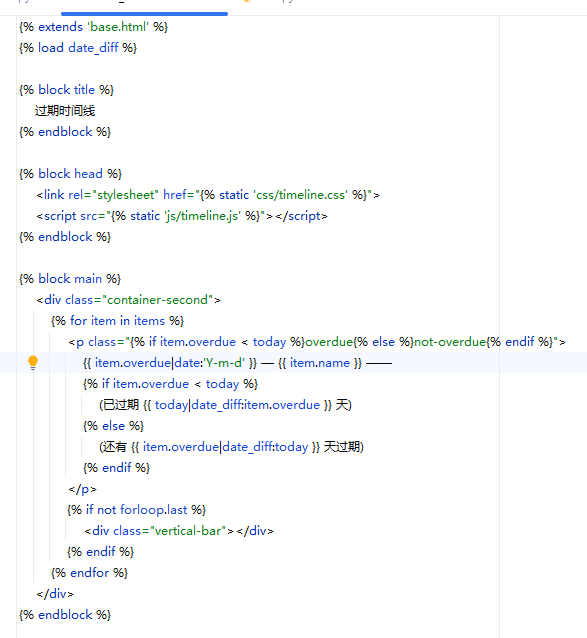Click 'item.overdue|date_diff:today' expression

pyautogui.click(x=225, y=447)
